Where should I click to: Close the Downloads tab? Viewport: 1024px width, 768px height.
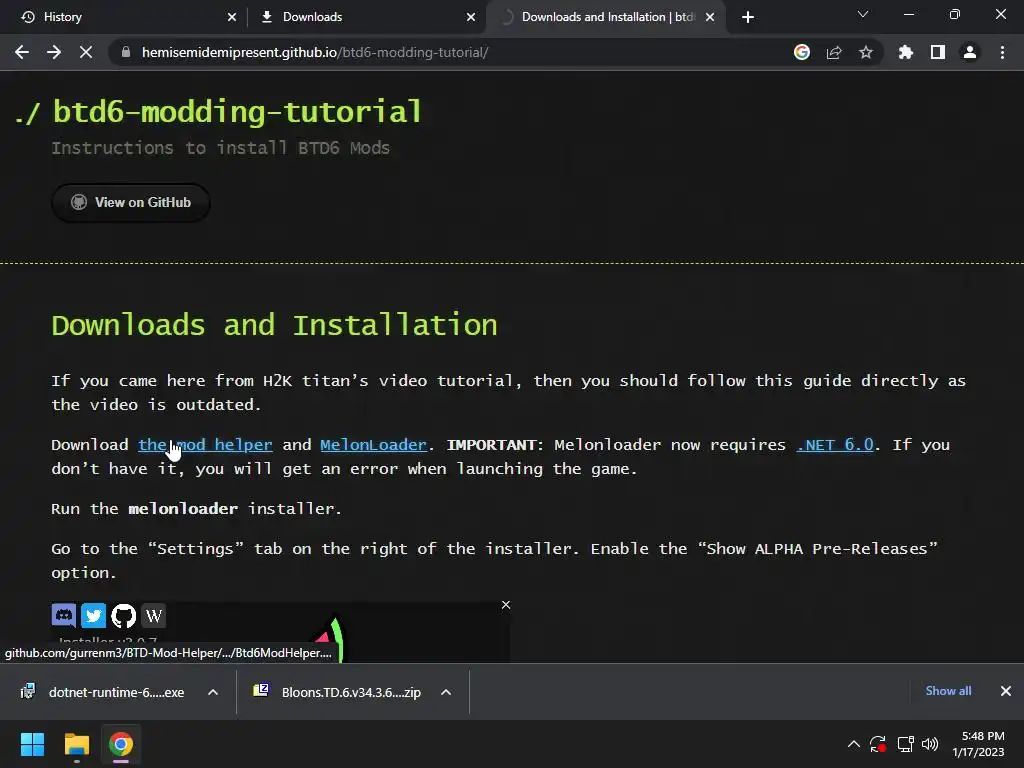(x=471, y=17)
